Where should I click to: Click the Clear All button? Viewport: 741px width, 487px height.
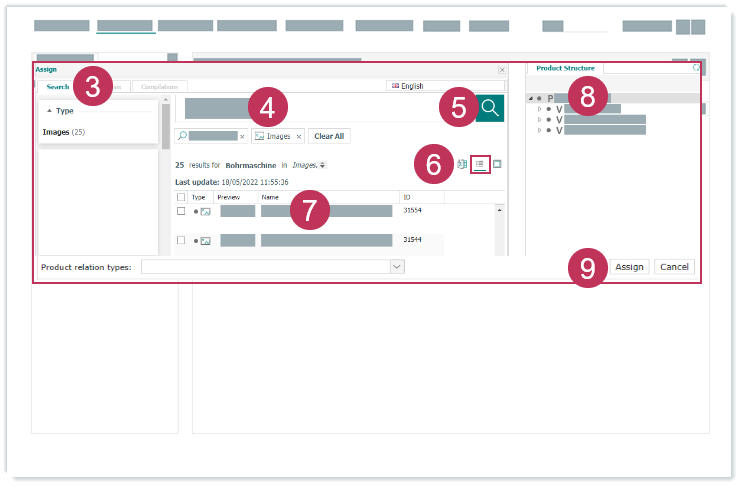(329, 136)
